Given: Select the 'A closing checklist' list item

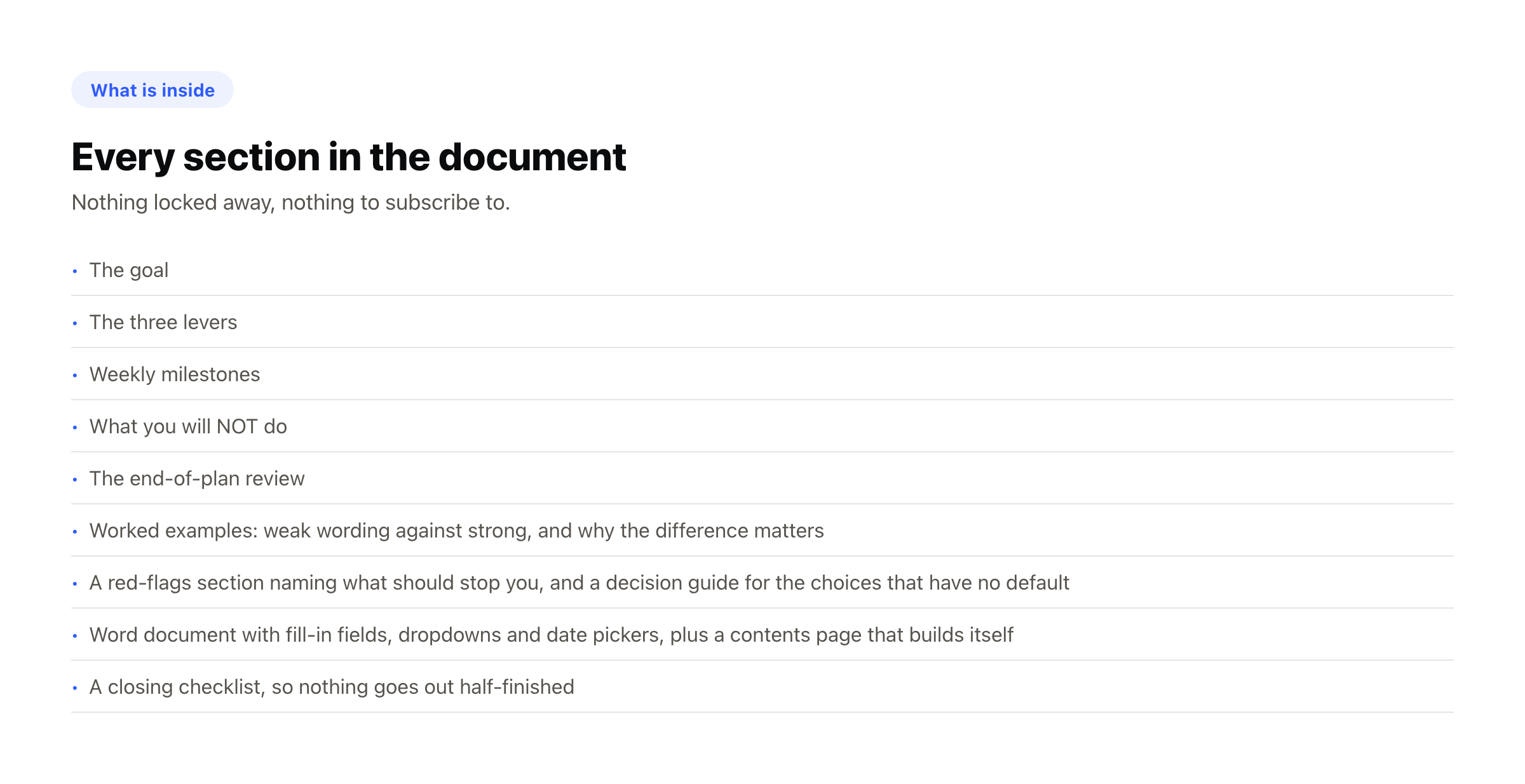Looking at the screenshot, I should pyautogui.click(x=762, y=687).
